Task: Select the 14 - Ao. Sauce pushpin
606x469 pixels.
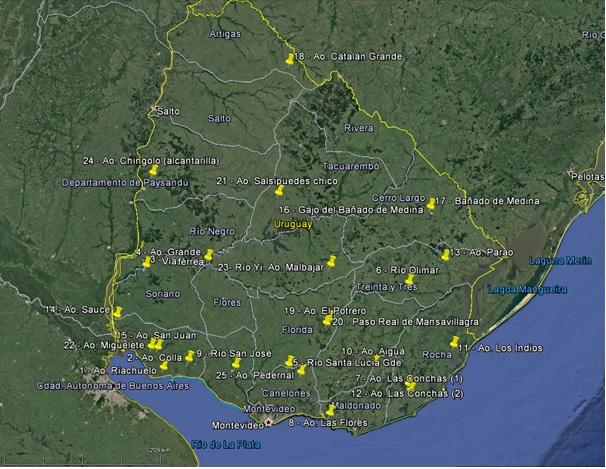Action: point(117,312)
